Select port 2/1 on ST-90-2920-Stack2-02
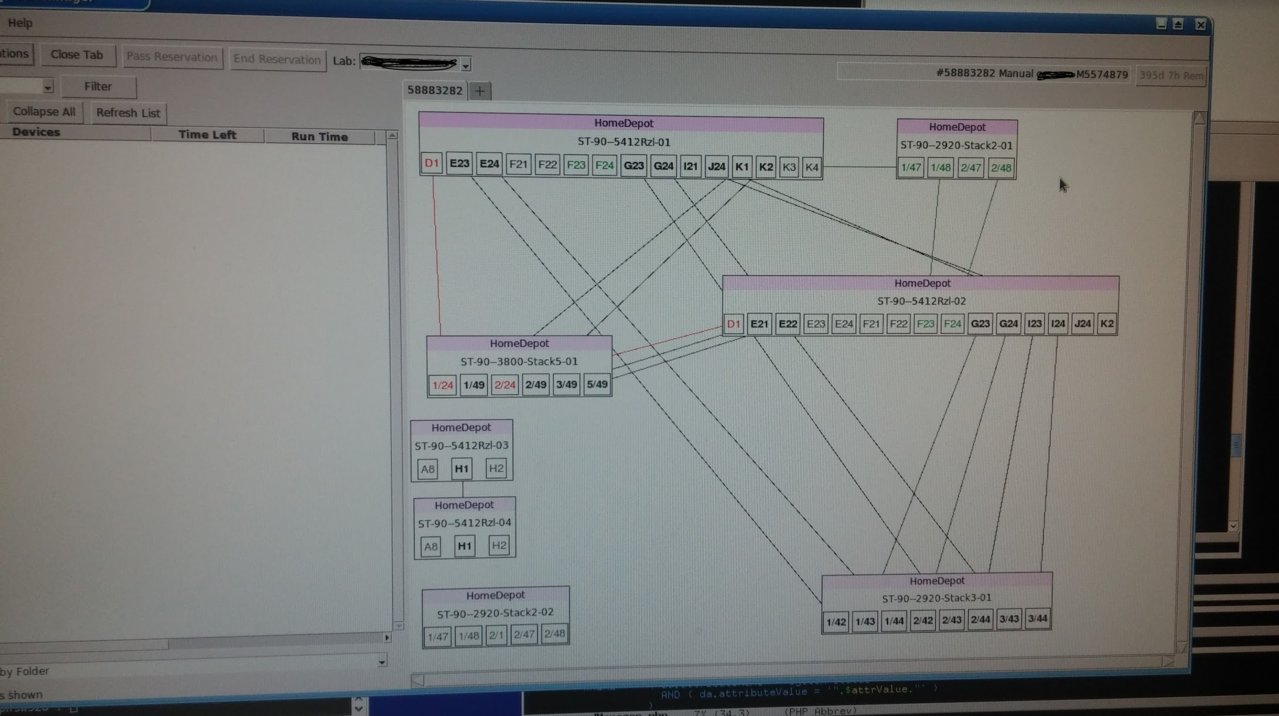 [496, 635]
